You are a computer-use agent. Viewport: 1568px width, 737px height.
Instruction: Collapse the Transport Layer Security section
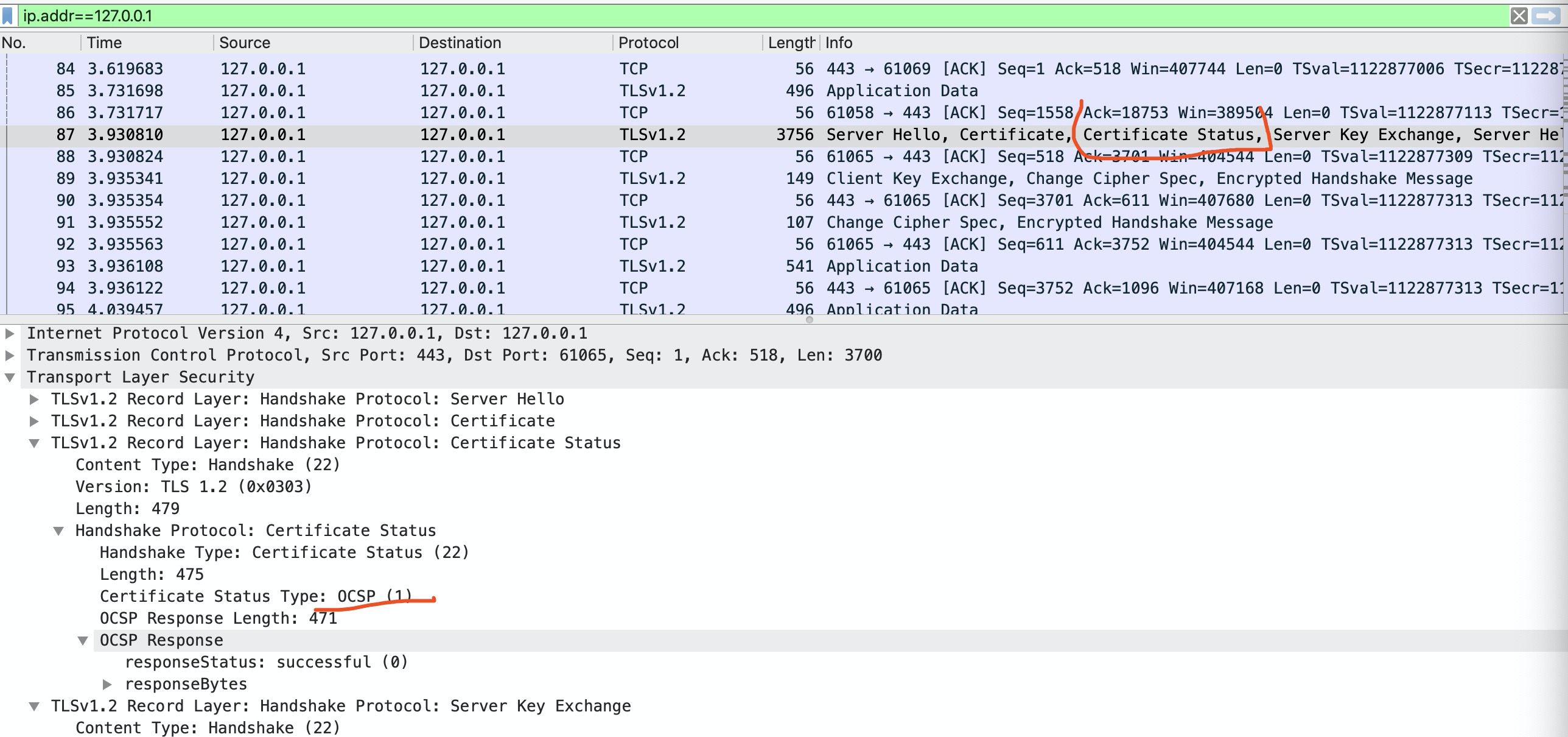click(10, 376)
